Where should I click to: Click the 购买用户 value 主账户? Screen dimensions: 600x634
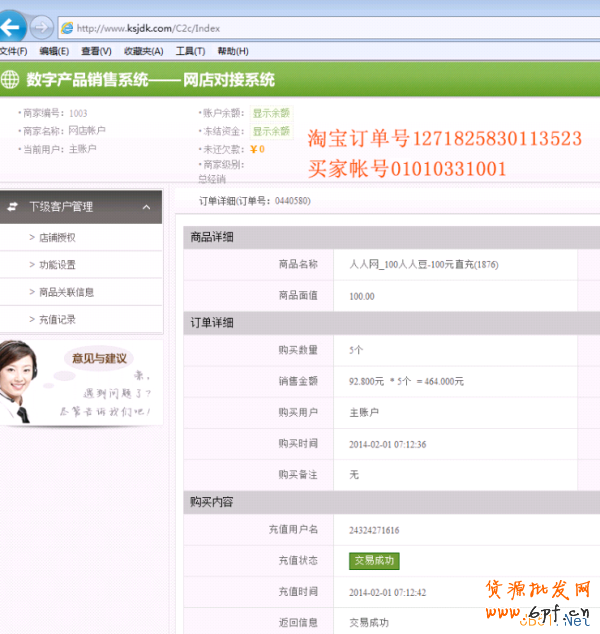[364, 412]
